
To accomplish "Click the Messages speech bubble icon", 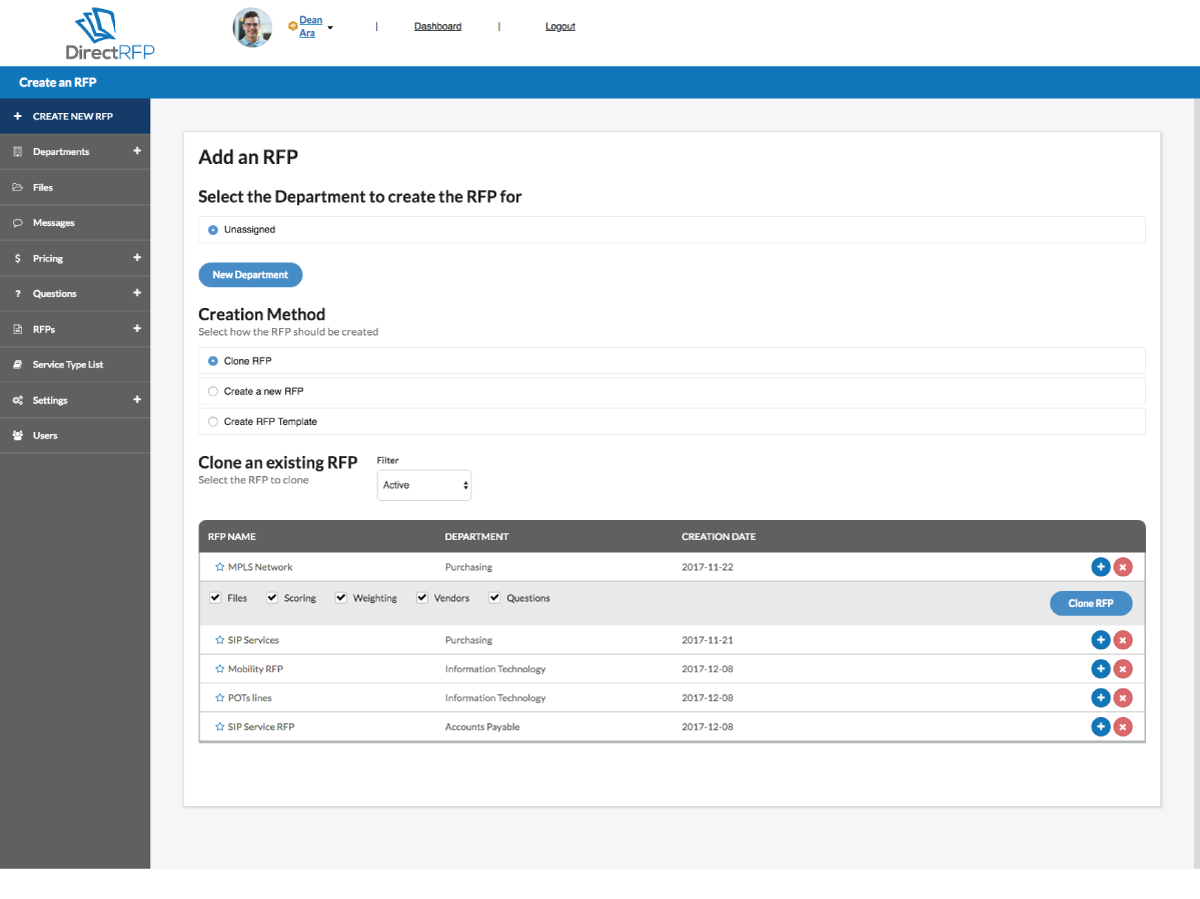I will [x=17, y=223].
